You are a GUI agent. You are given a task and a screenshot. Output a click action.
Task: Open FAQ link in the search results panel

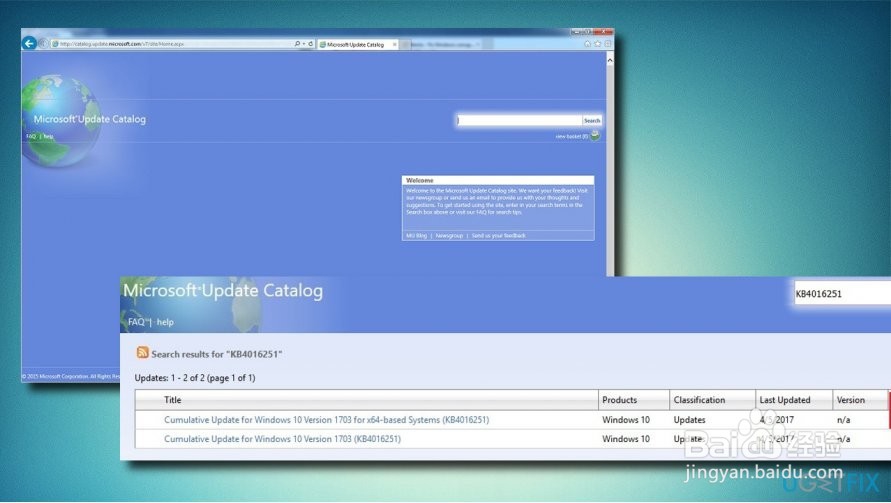click(136, 322)
